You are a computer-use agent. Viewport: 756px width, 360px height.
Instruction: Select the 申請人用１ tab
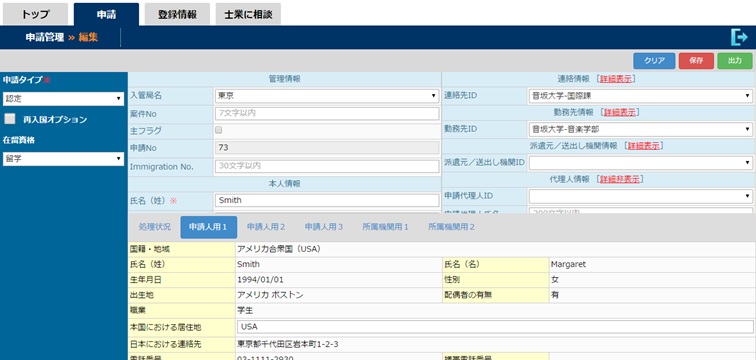click(x=208, y=227)
